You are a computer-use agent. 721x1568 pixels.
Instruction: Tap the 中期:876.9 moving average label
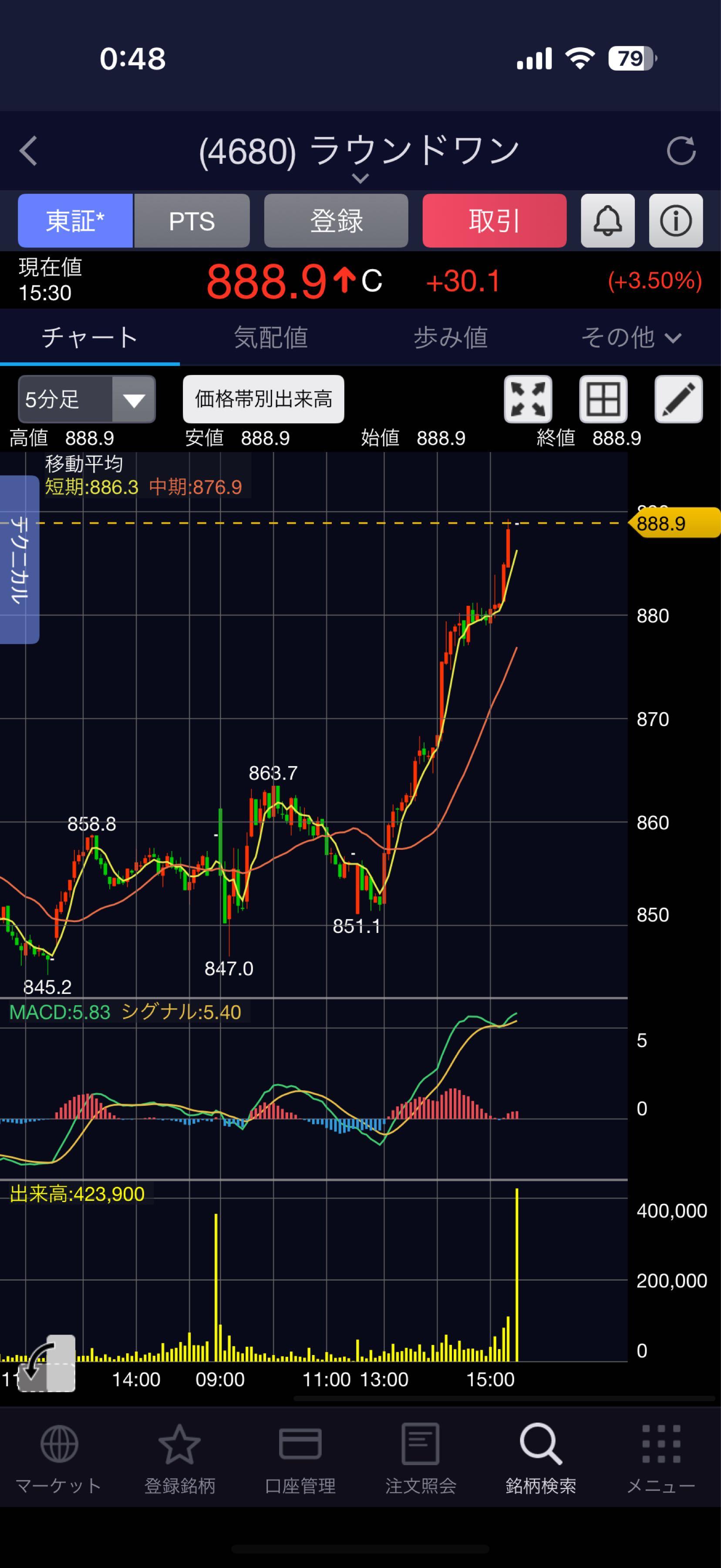(195, 487)
